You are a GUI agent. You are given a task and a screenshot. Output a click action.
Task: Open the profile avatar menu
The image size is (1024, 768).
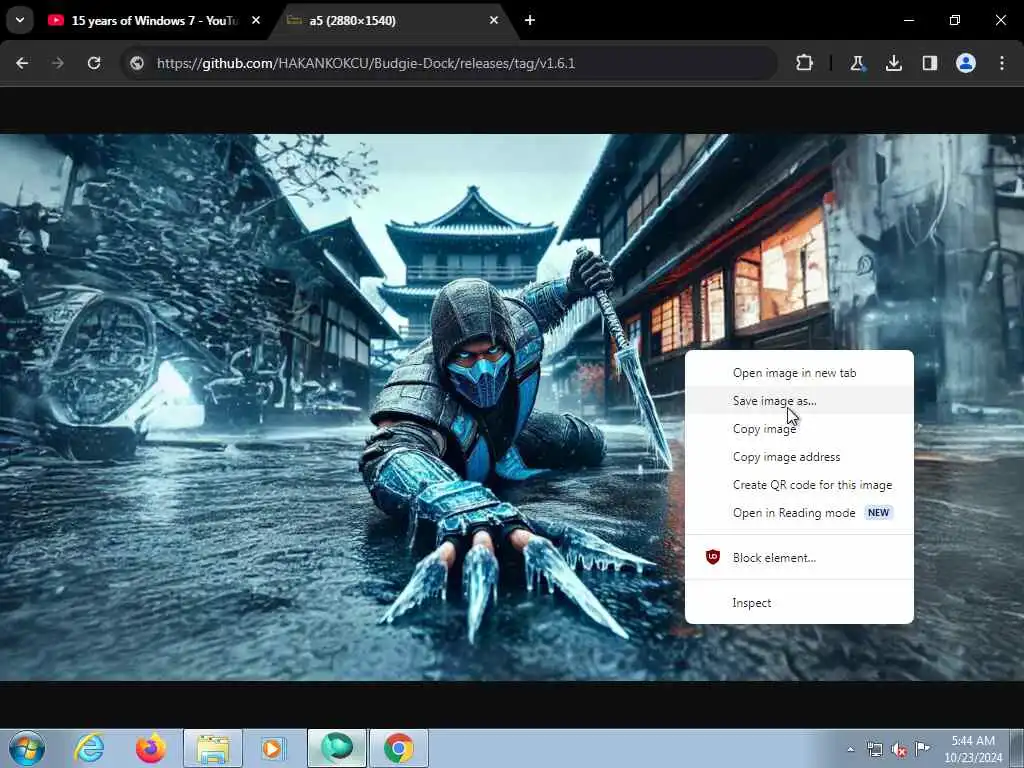click(x=966, y=63)
